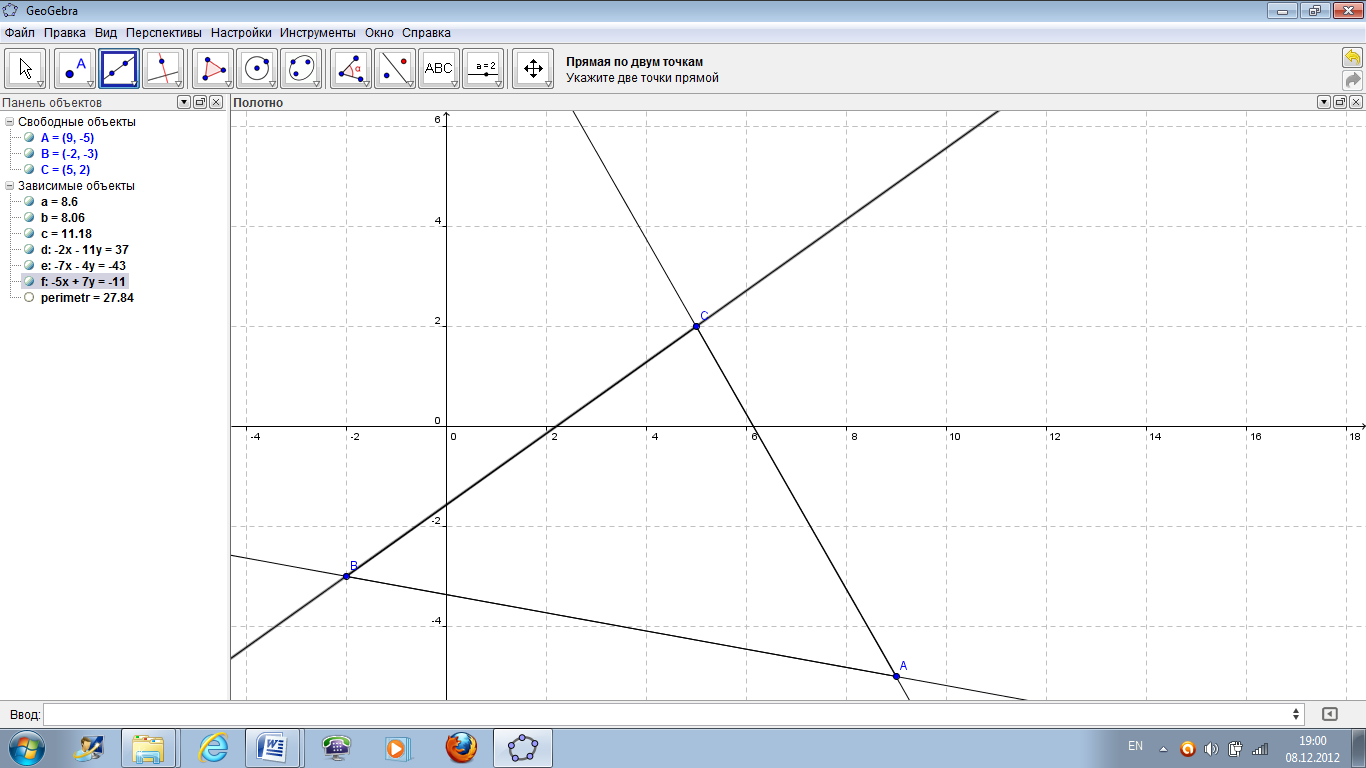The width and height of the screenshot is (1366, 768).
Task: Select line f: -5x + 7y = -11
Action: 84,282
